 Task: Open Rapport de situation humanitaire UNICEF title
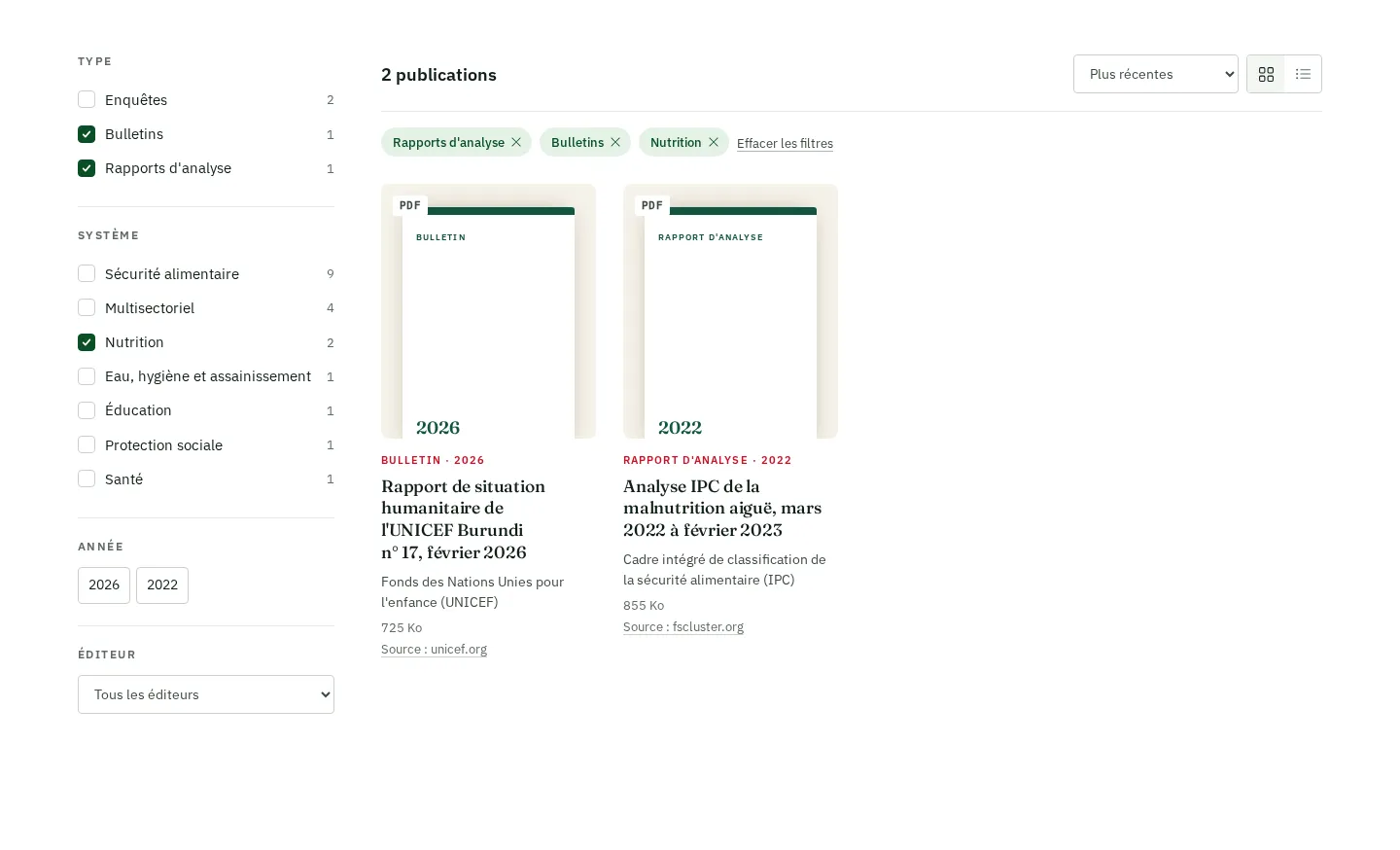[464, 519]
